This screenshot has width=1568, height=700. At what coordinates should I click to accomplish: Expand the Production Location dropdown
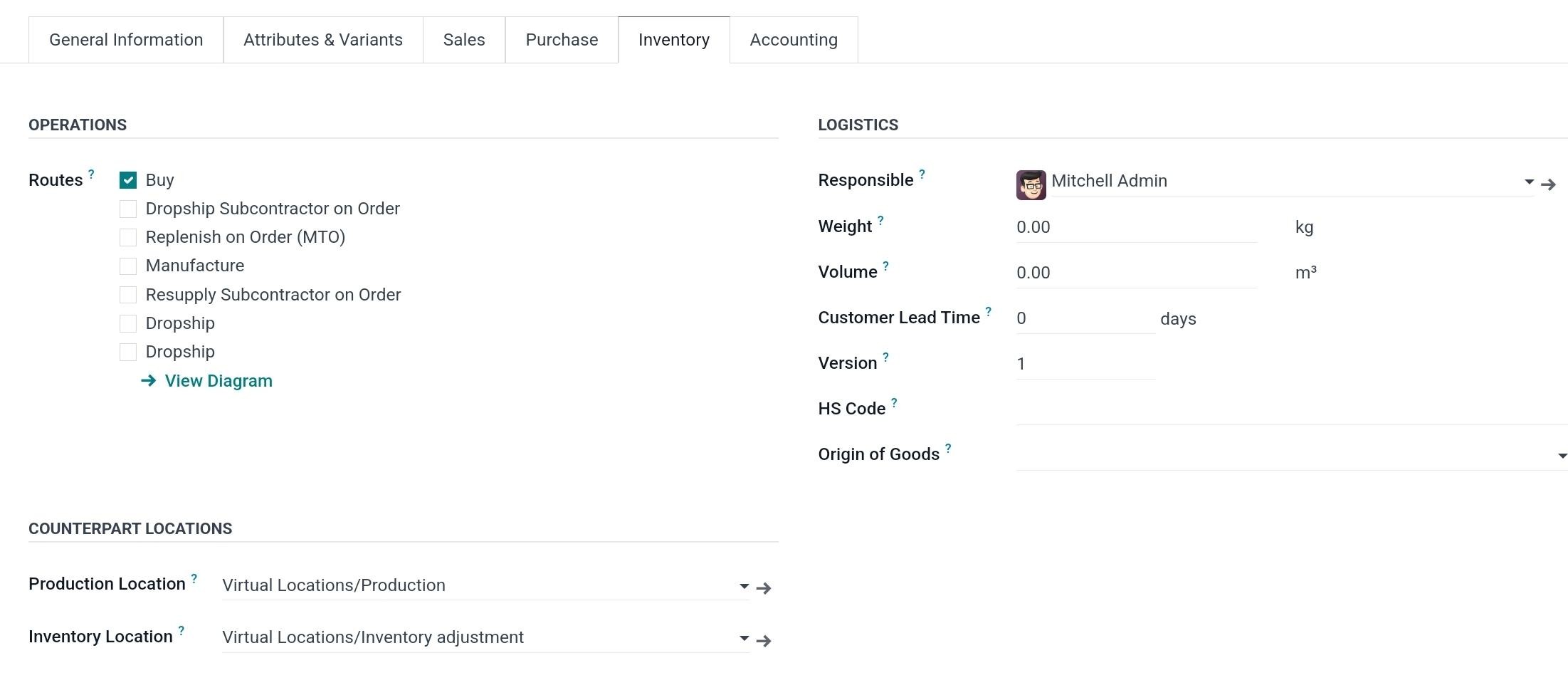tap(744, 586)
